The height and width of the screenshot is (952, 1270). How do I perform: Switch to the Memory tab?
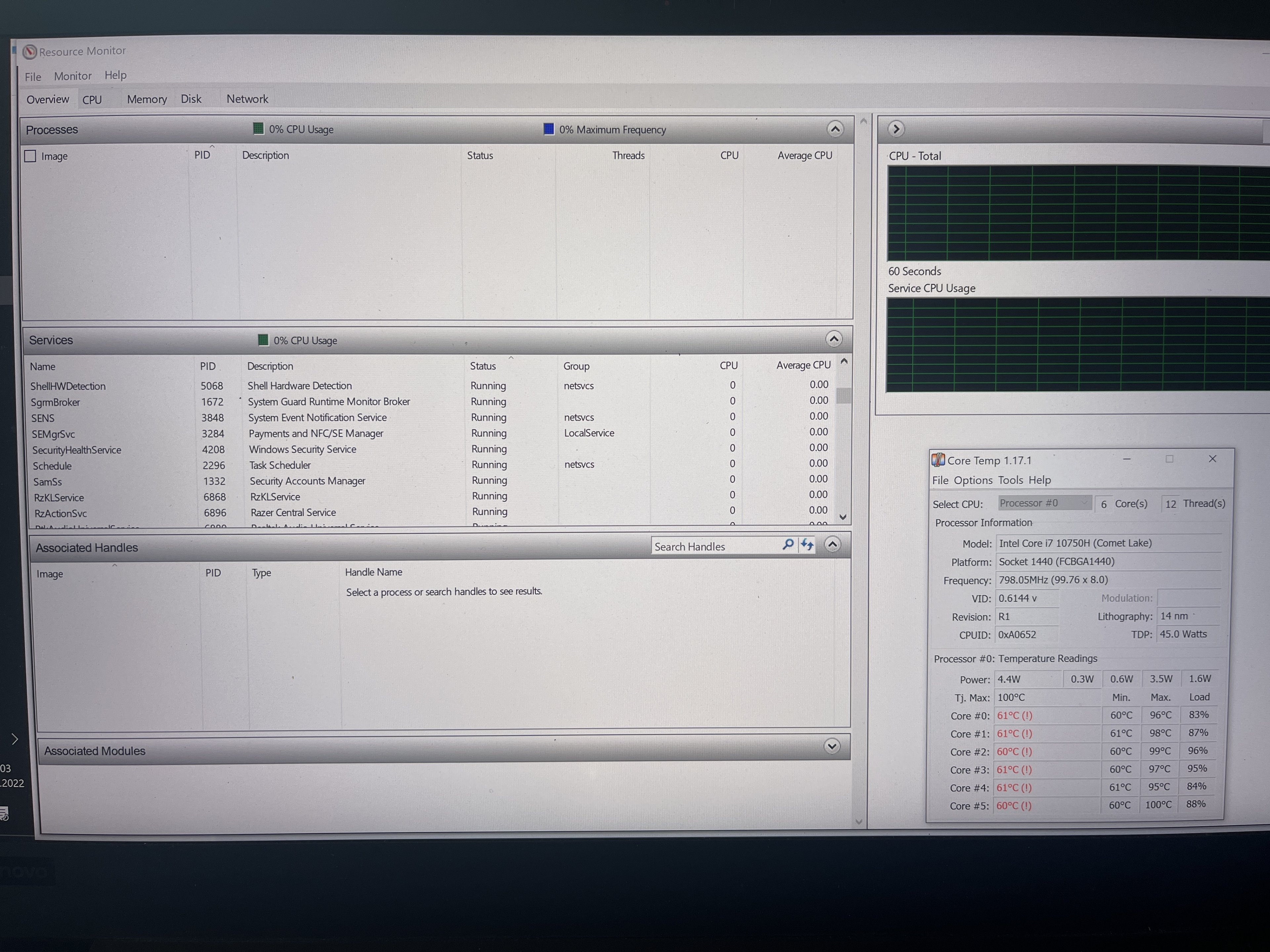(x=147, y=99)
